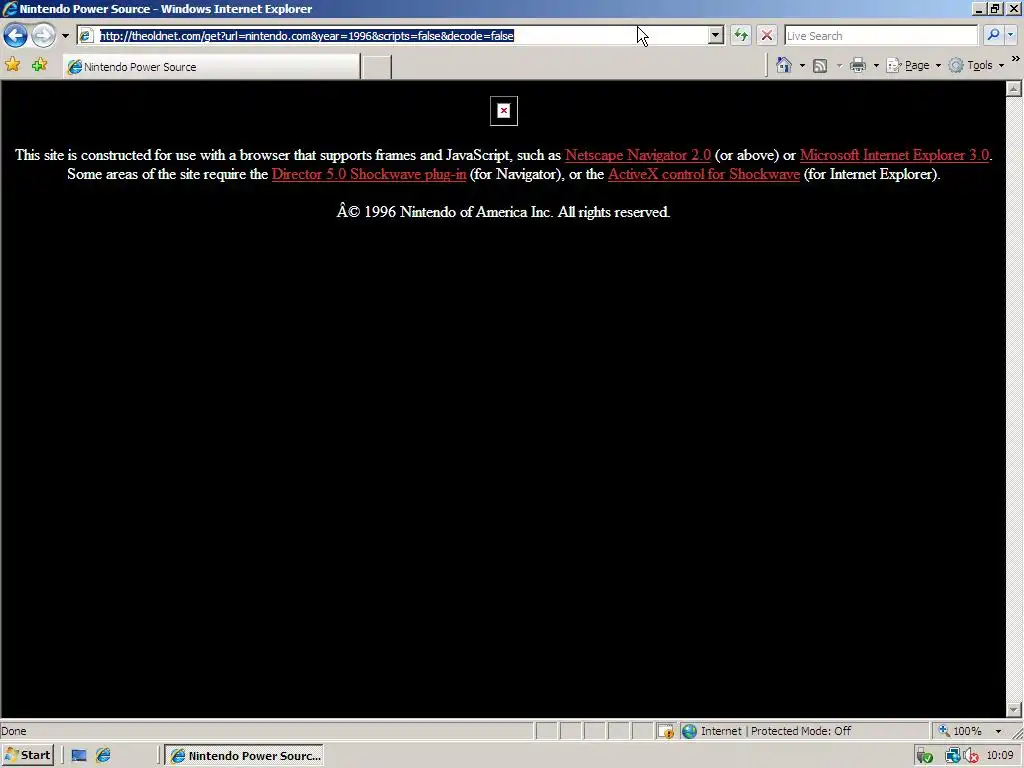Expand the Home button dropdown arrow

pos(803,65)
